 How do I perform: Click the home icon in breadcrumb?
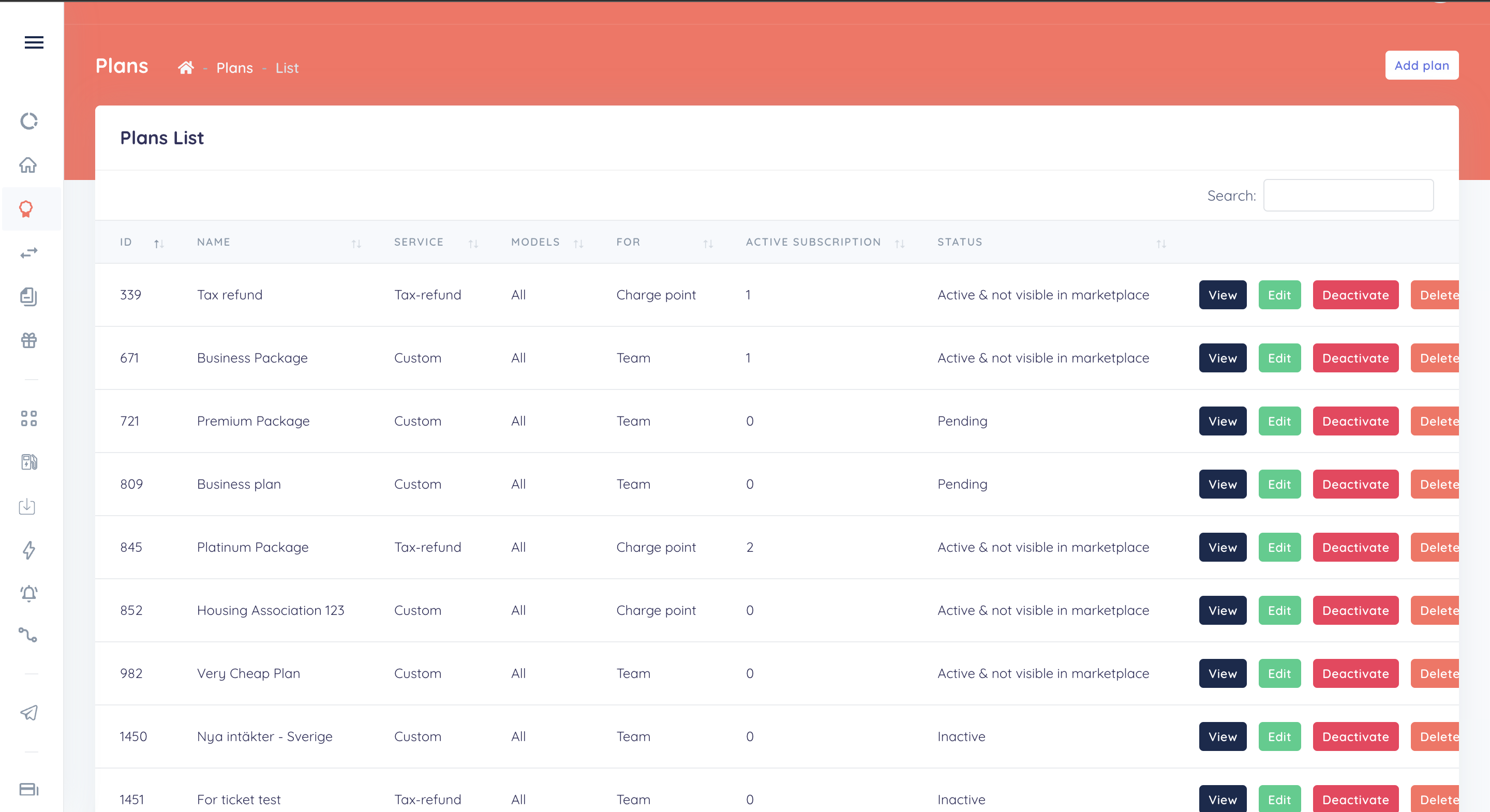coord(186,68)
